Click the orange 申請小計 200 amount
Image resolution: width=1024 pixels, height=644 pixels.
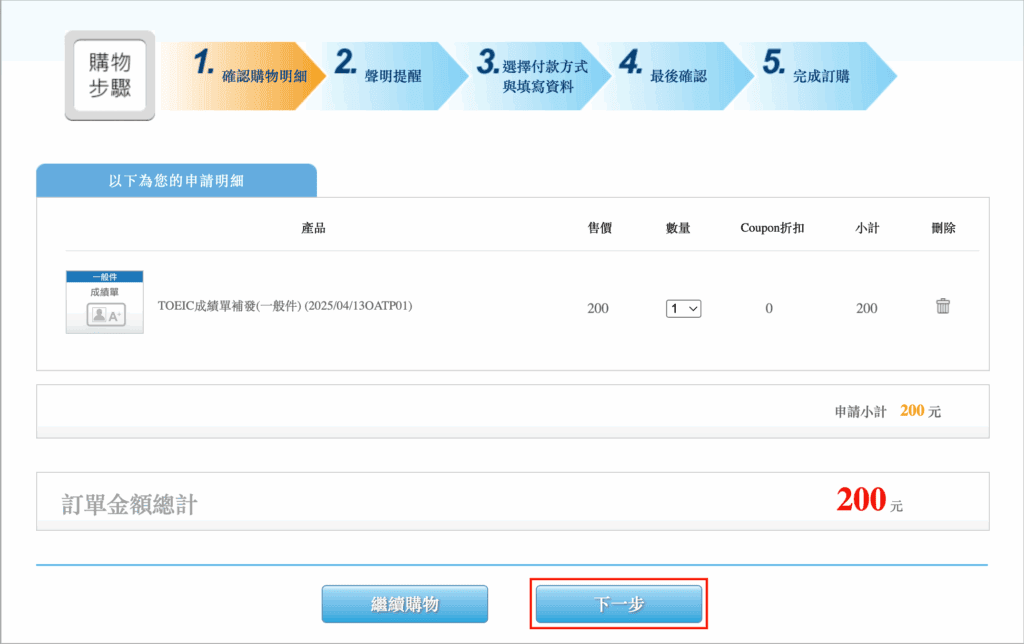(x=911, y=411)
